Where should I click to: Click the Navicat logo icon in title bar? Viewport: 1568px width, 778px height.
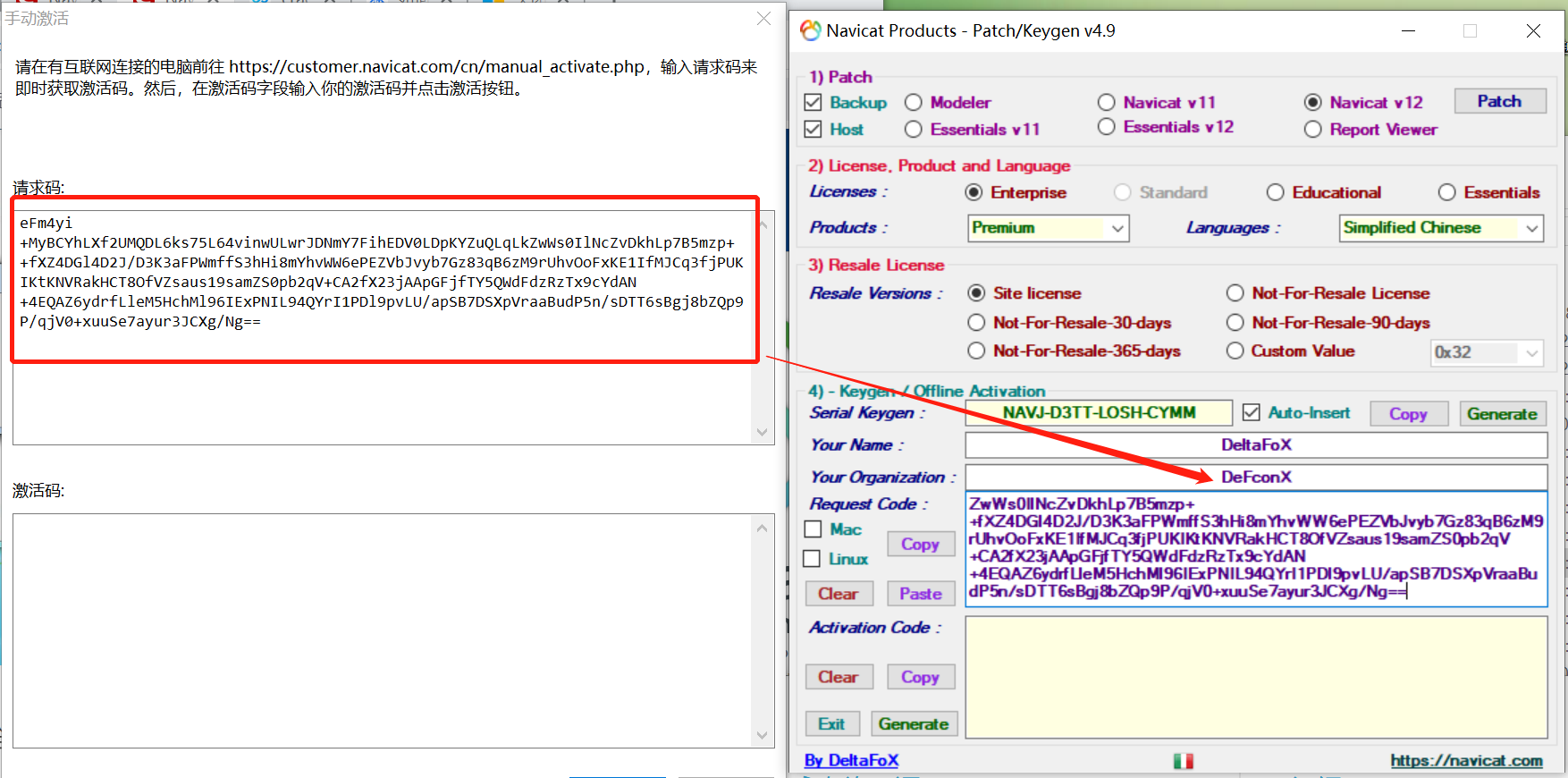point(810,30)
